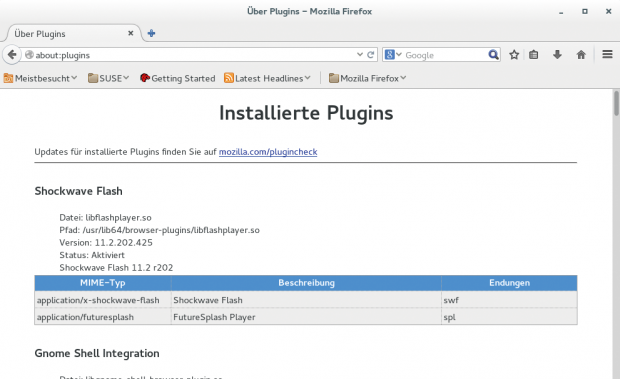Click the Shockwave Flash section heading
The image size is (620, 379).
(x=78, y=191)
